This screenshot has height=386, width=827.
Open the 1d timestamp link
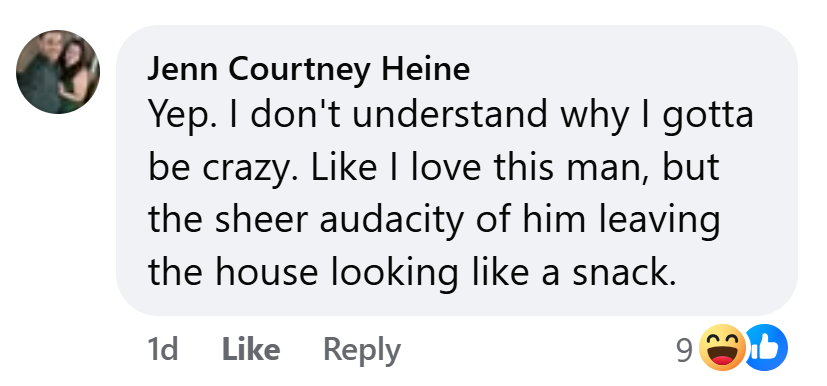tap(162, 349)
